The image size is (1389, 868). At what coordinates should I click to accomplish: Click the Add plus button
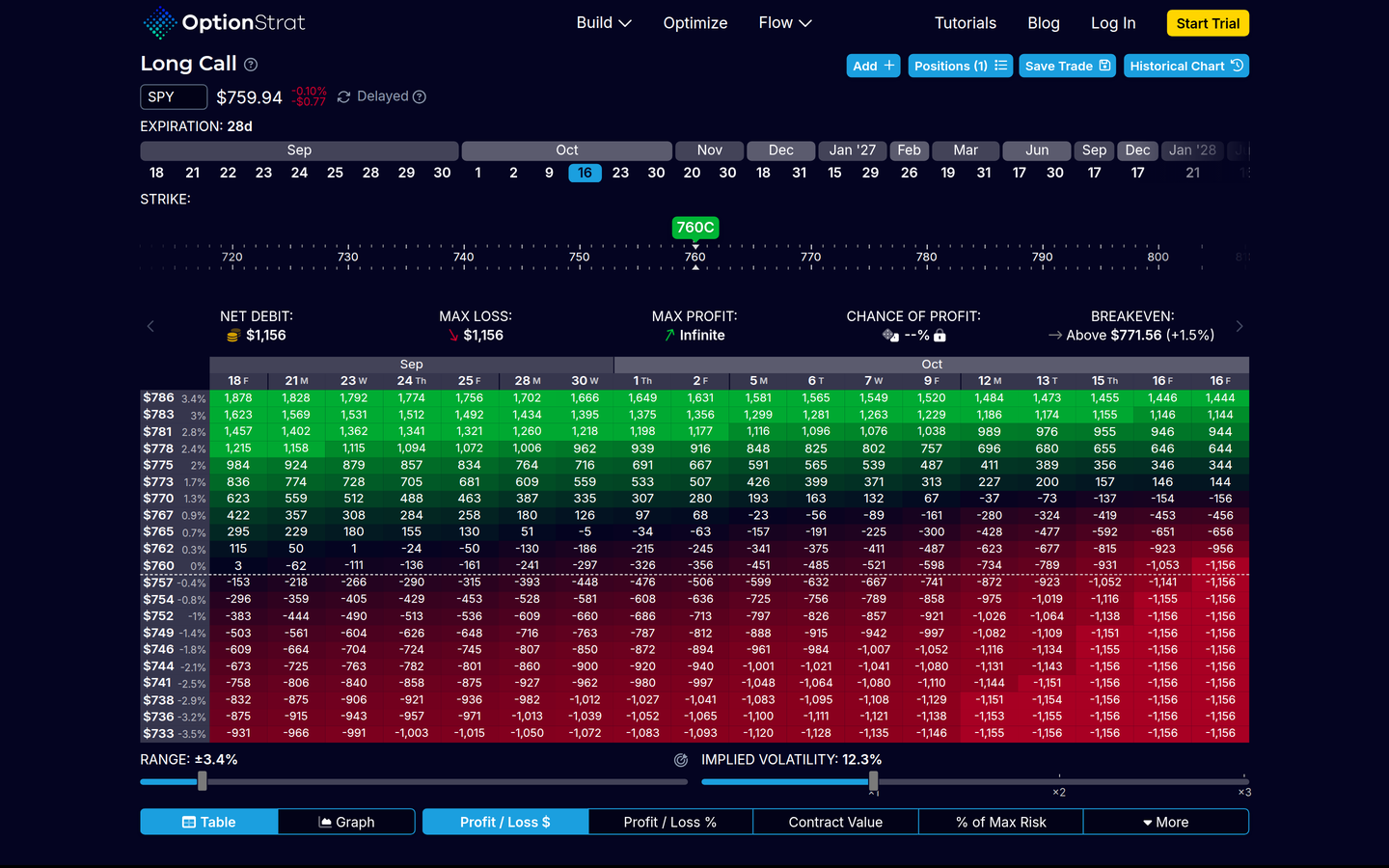[x=874, y=66]
